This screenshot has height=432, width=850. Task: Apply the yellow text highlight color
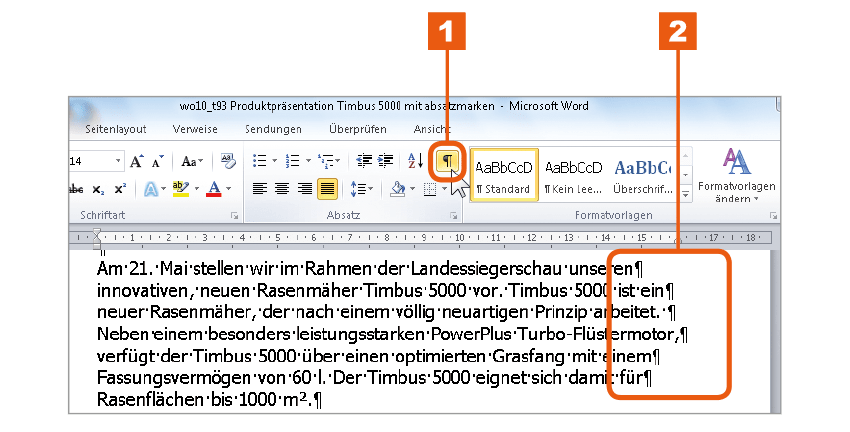(x=181, y=189)
